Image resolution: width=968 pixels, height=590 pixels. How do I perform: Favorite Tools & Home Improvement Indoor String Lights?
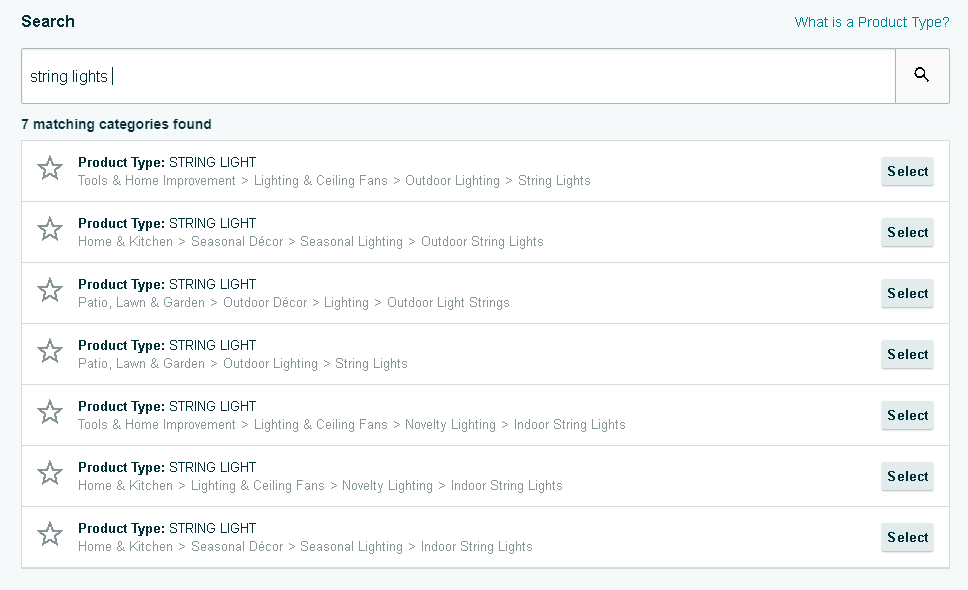[x=50, y=413]
